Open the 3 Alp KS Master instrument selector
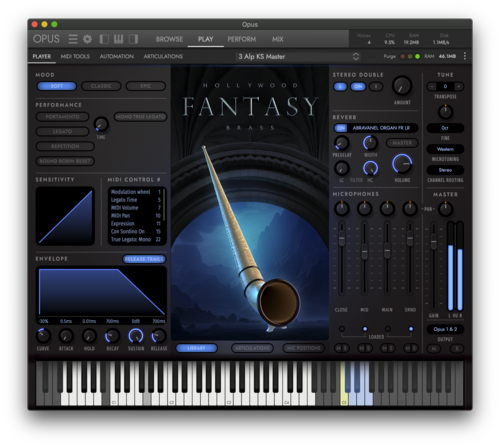The width and height of the screenshot is (500, 447). click(297, 57)
